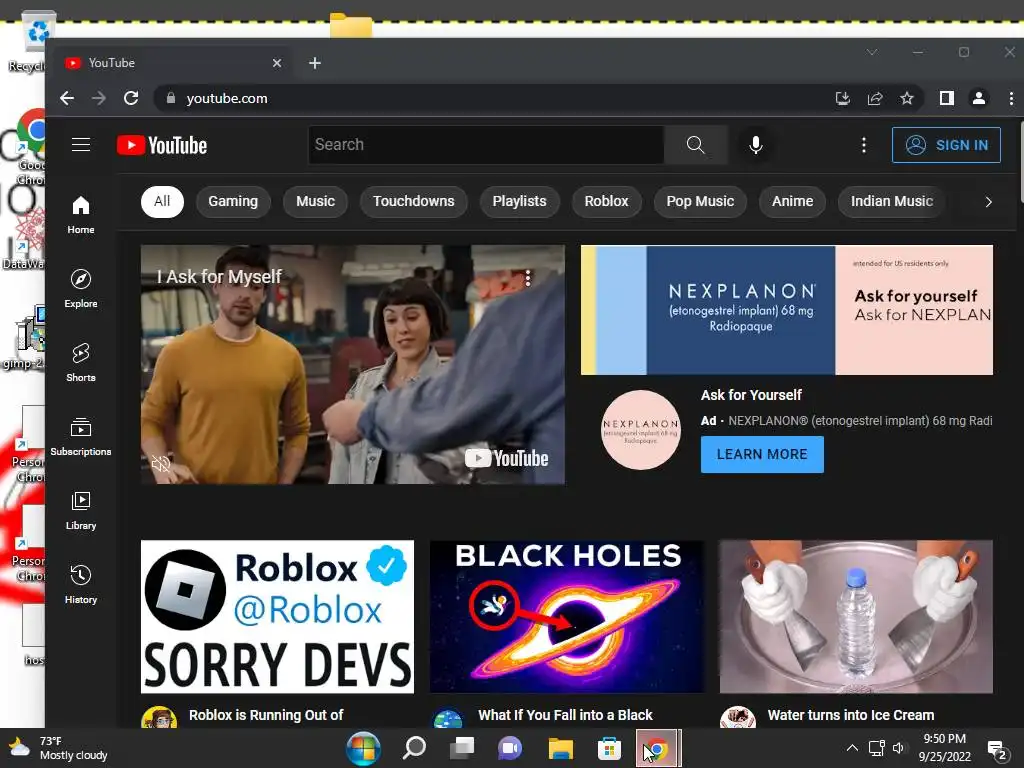This screenshot has height=768, width=1024.
Task: Close the YouTube tab
Action: pos(277,63)
